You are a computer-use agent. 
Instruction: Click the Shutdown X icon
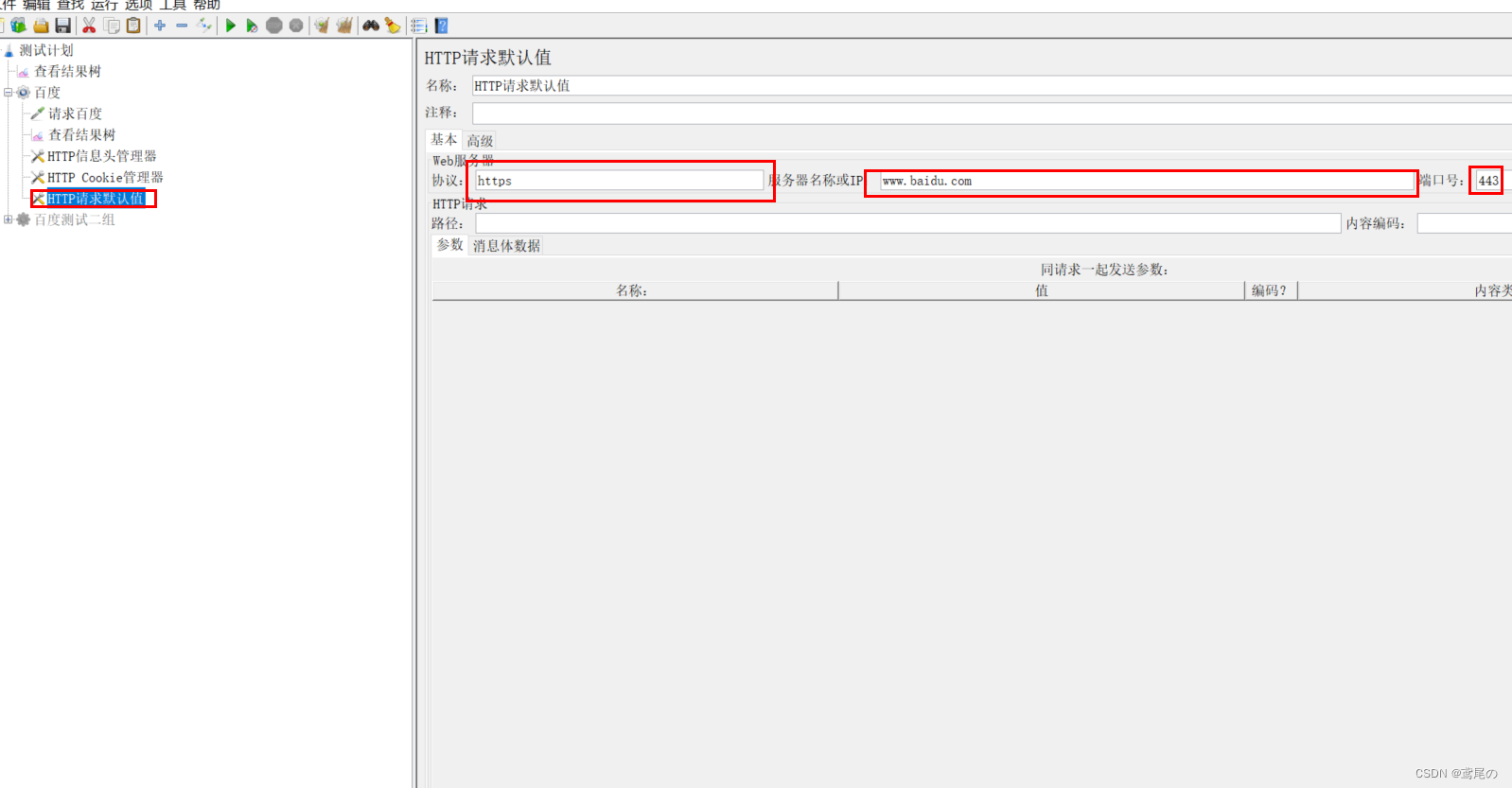coord(296,26)
